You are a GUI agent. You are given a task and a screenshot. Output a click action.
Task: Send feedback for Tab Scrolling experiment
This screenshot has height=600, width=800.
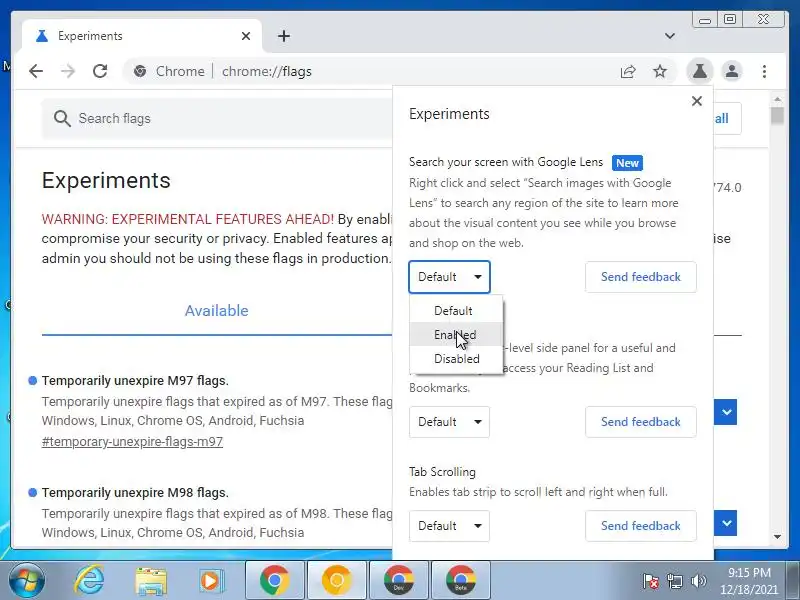640,526
